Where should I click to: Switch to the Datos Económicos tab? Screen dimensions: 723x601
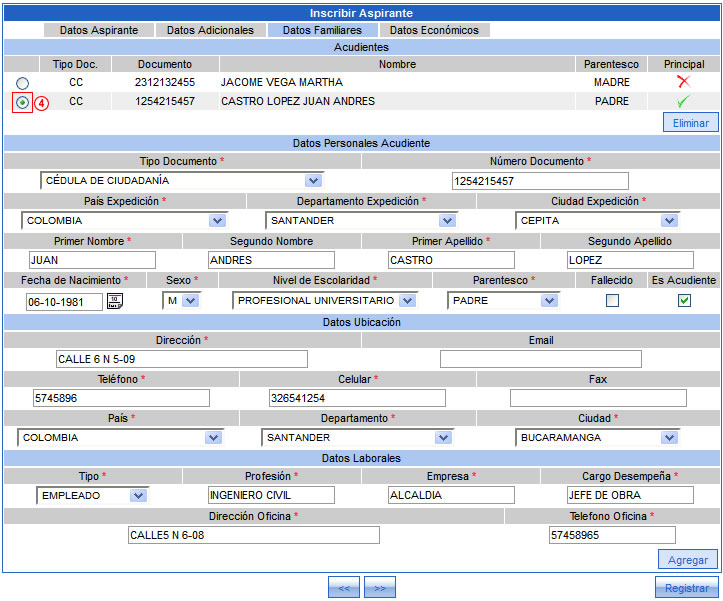point(434,30)
